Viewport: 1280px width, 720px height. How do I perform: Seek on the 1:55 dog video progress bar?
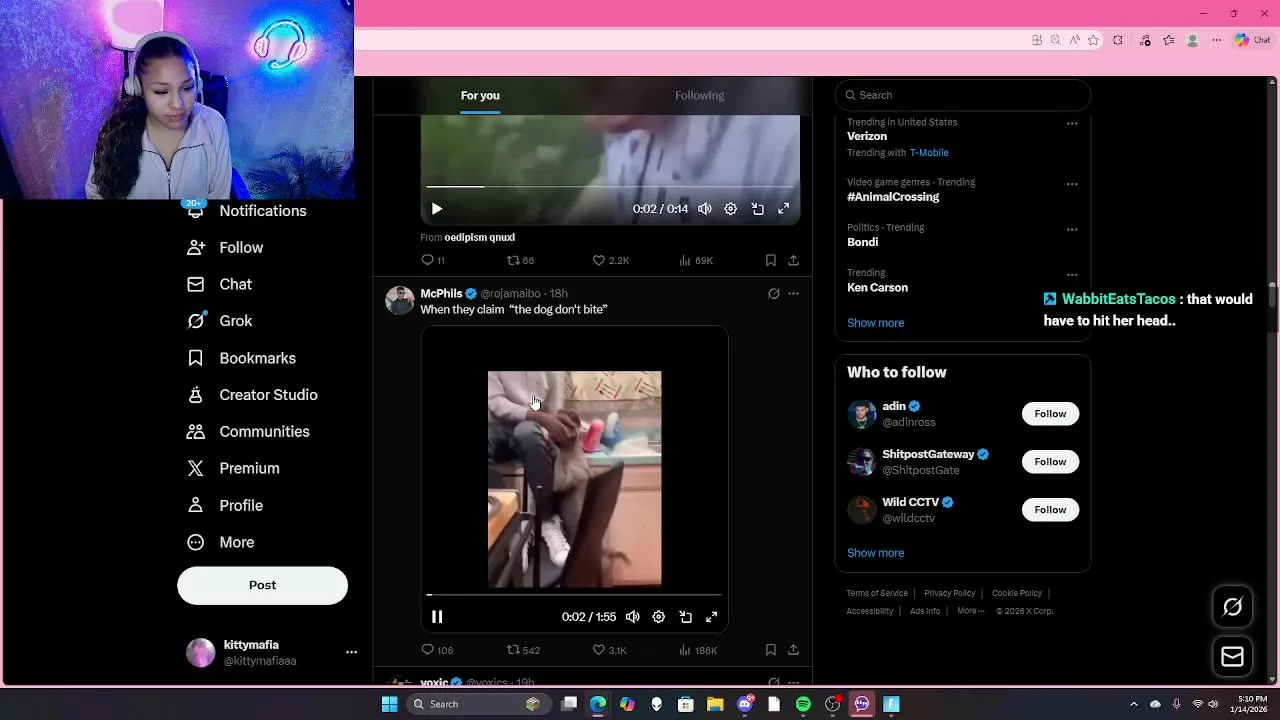(574, 595)
